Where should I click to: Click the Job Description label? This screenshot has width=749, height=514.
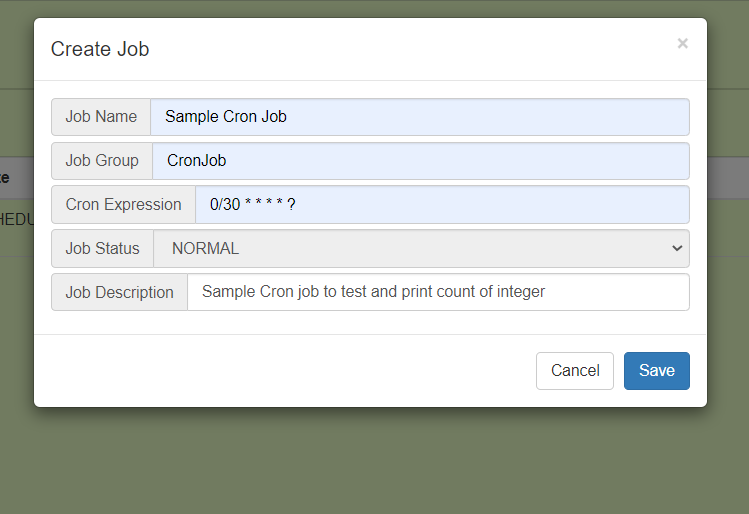click(119, 293)
